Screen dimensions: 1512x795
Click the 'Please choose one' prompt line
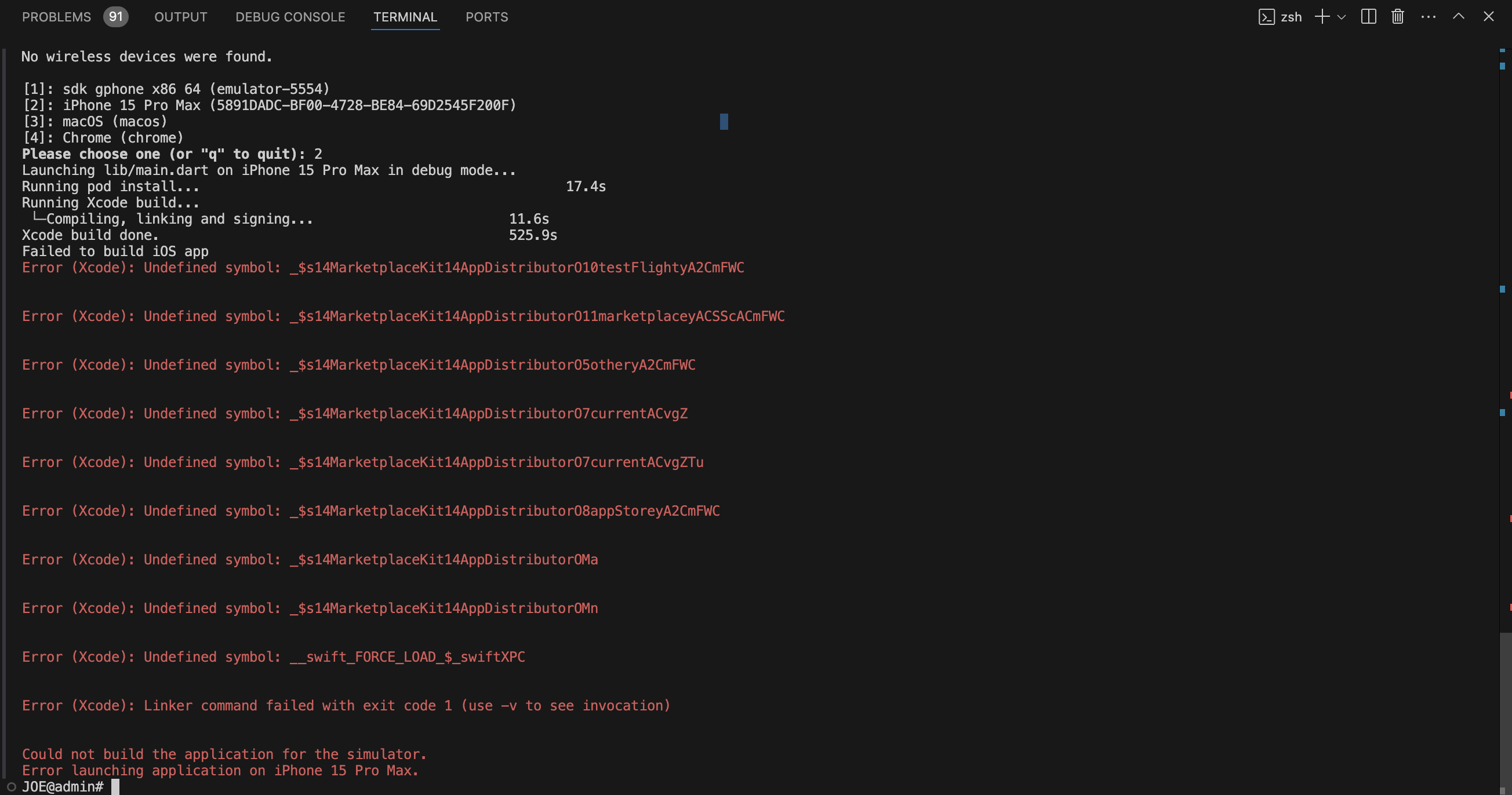(x=172, y=154)
